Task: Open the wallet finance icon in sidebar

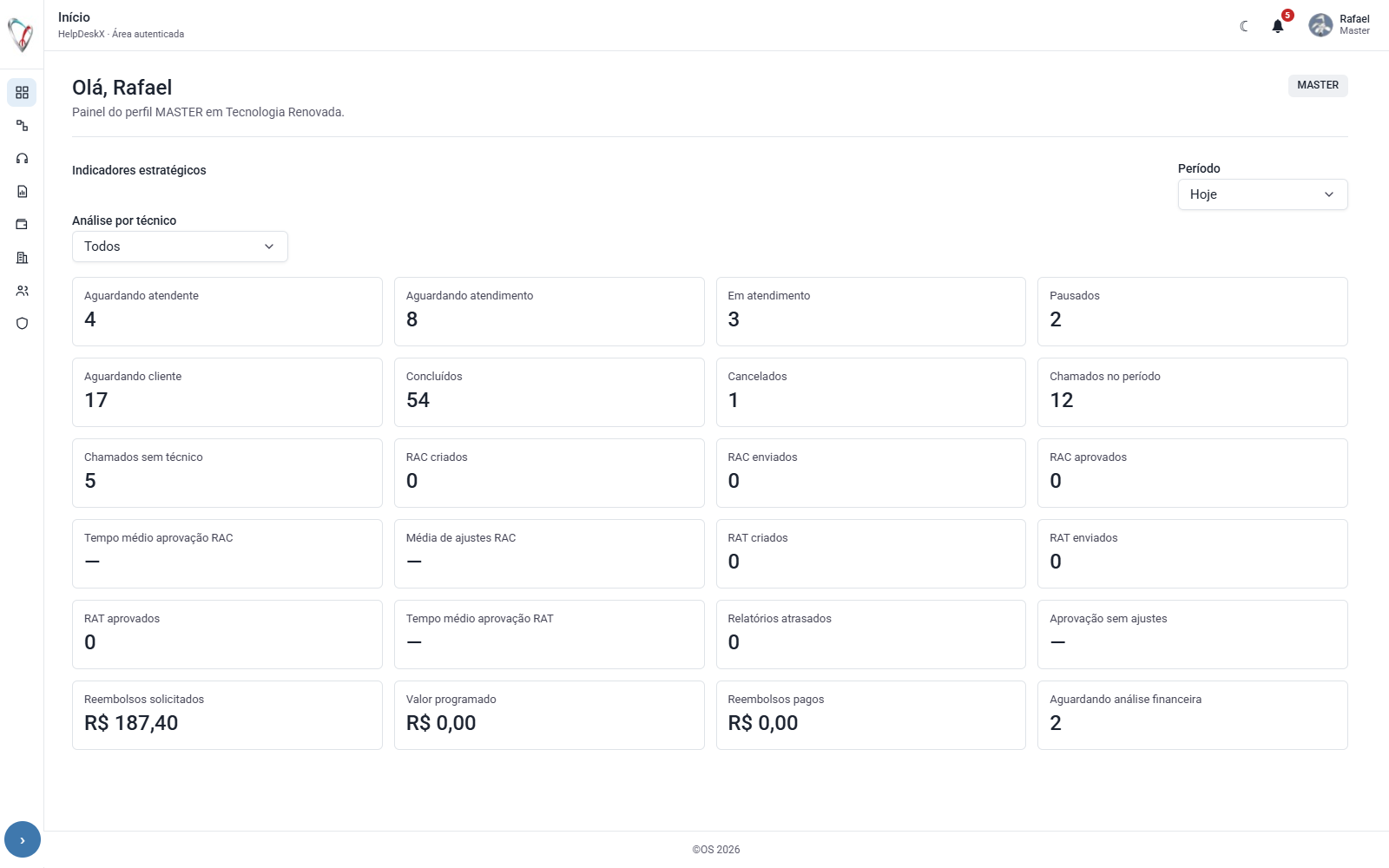Action: click(22, 225)
